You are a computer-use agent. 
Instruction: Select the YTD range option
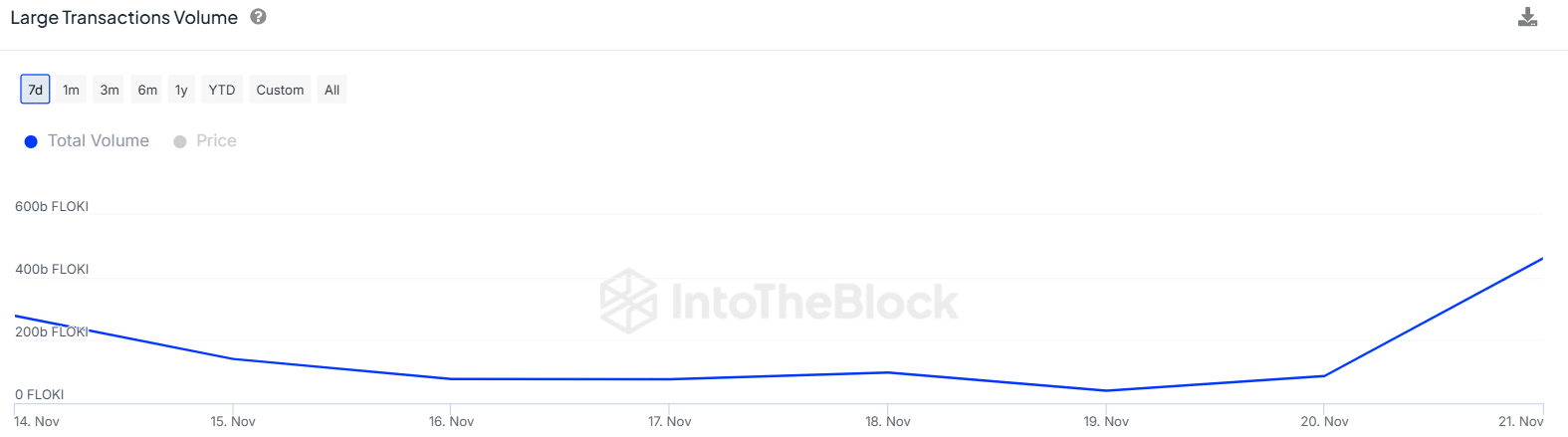point(222,90)
